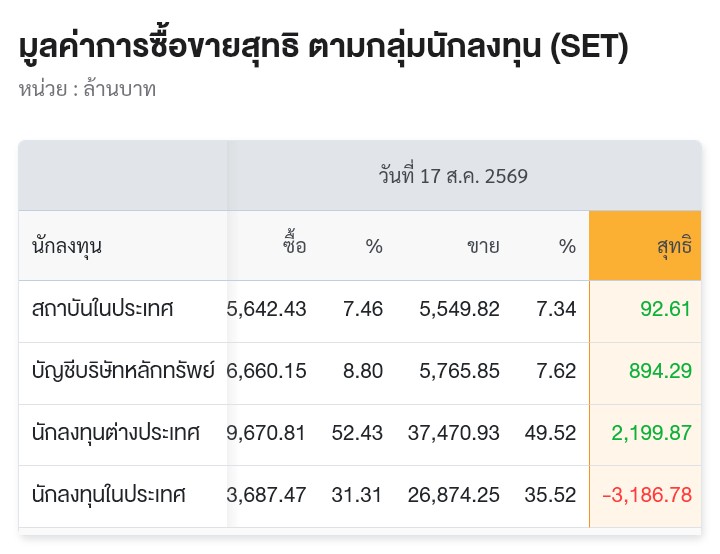Image resolution: width=720 pixels, height=554 pixels.
Task: Click the sell percentage 49.52
Action: coord(550,433)
